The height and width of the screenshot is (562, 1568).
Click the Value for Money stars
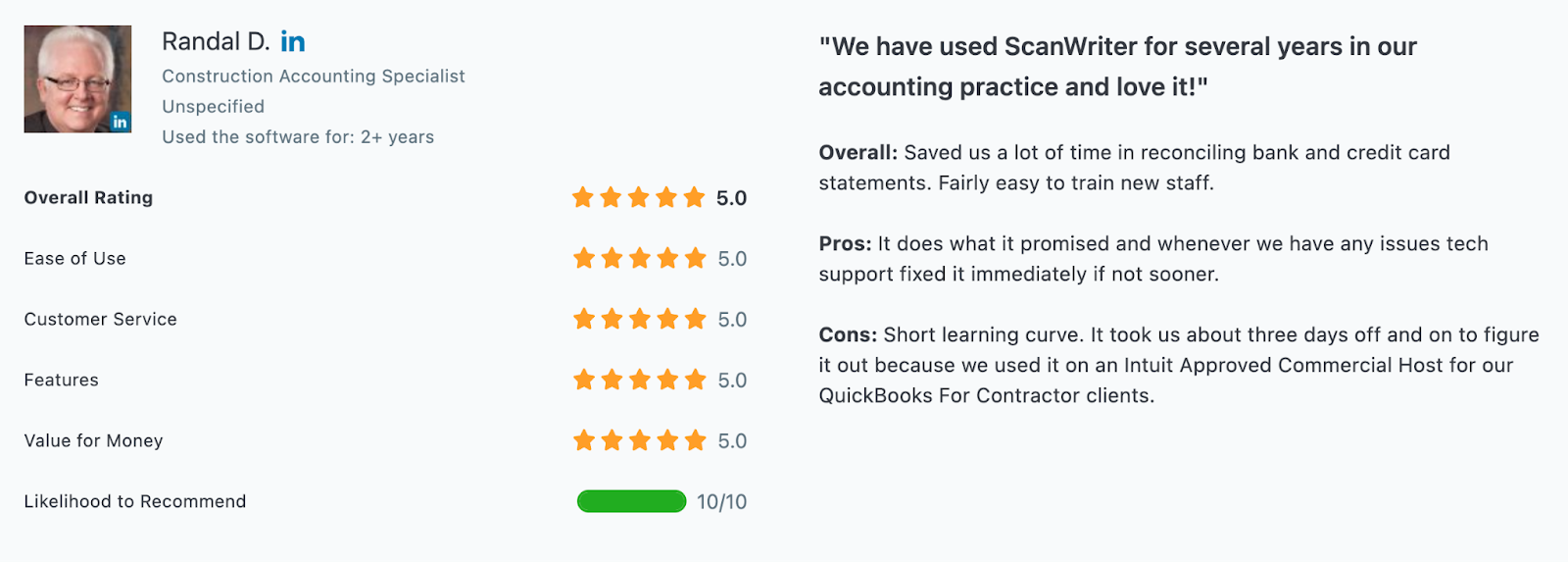pyautogui.click(x=640, y=441)
